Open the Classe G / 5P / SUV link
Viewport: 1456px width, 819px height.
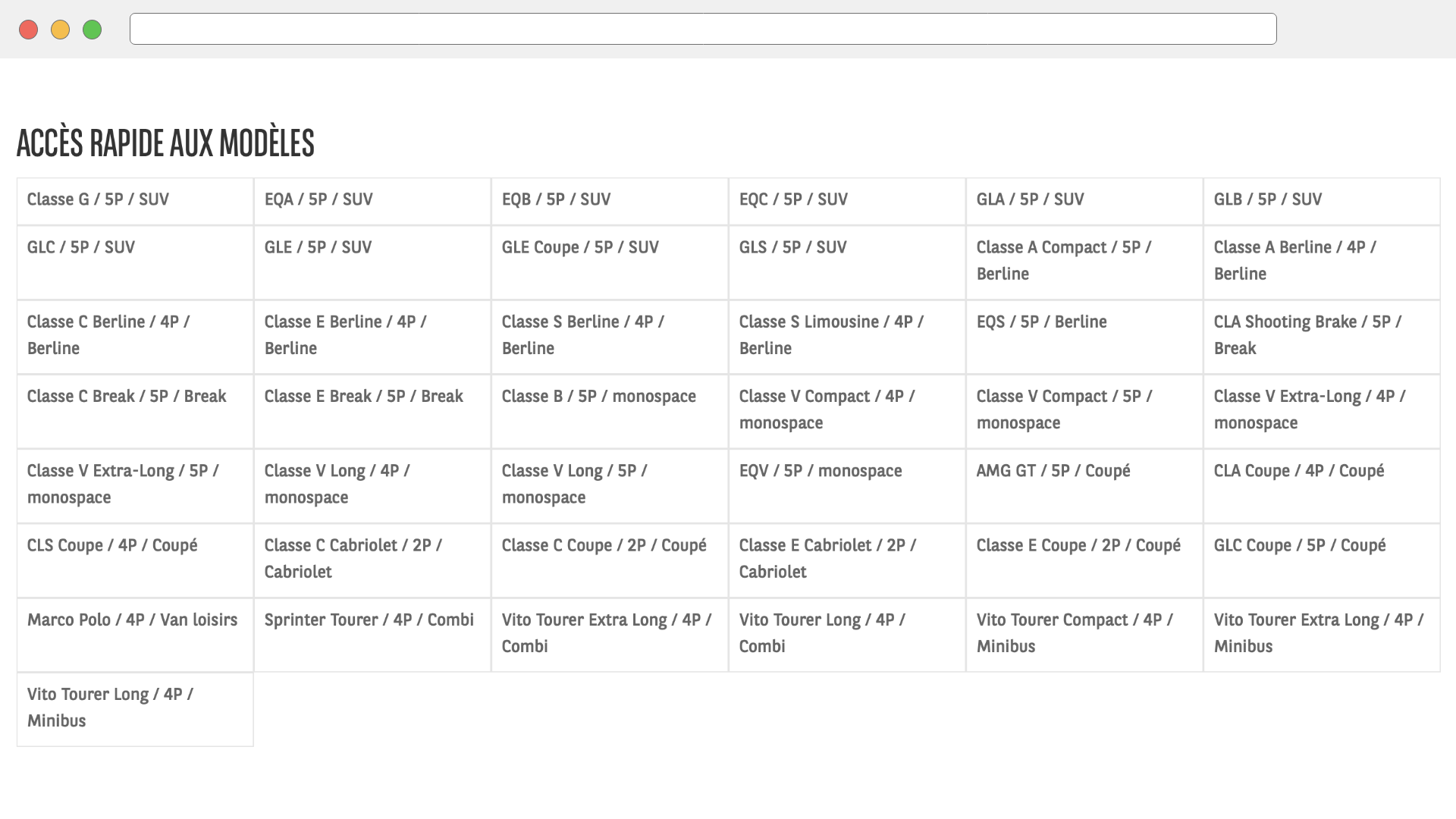(x=98, y=199)
